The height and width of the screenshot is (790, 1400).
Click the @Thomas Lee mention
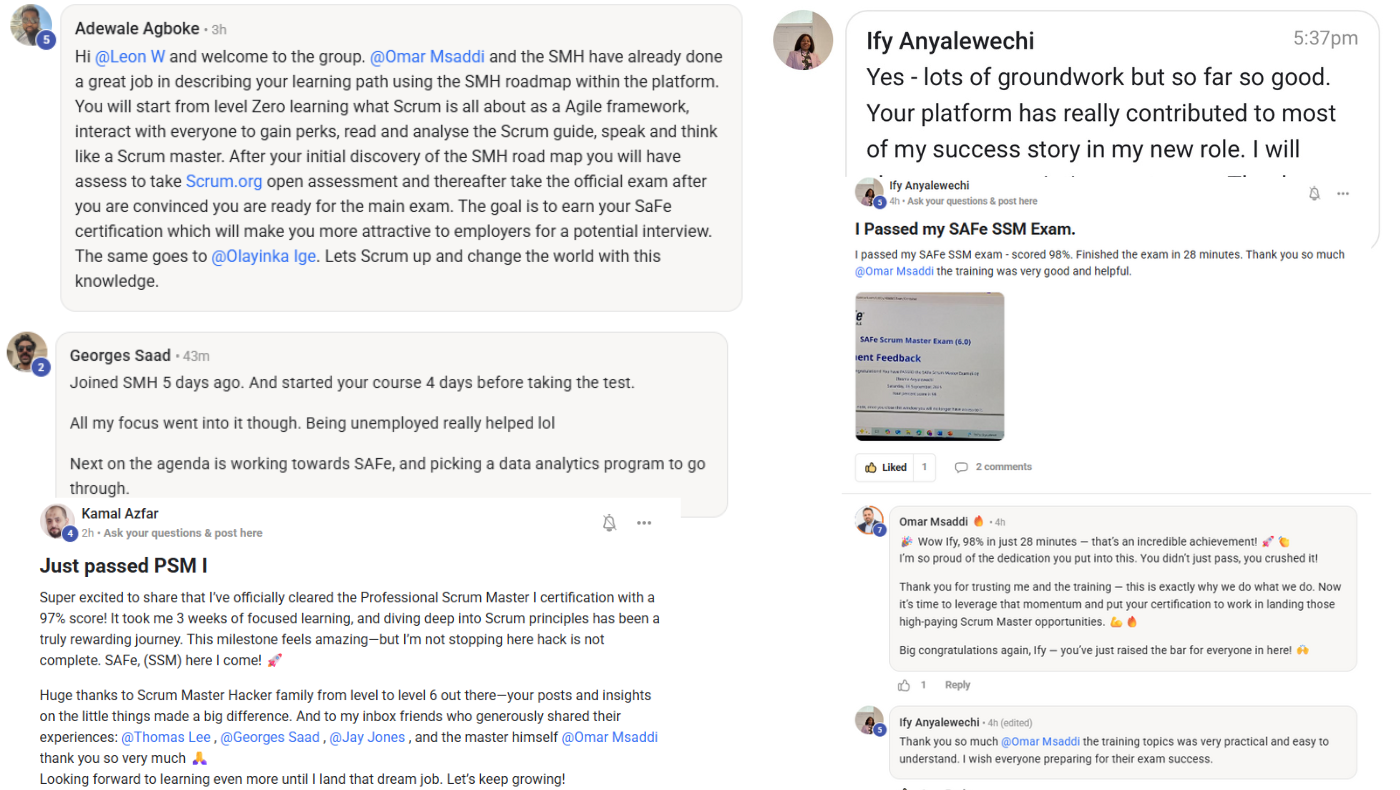(166, 737)
